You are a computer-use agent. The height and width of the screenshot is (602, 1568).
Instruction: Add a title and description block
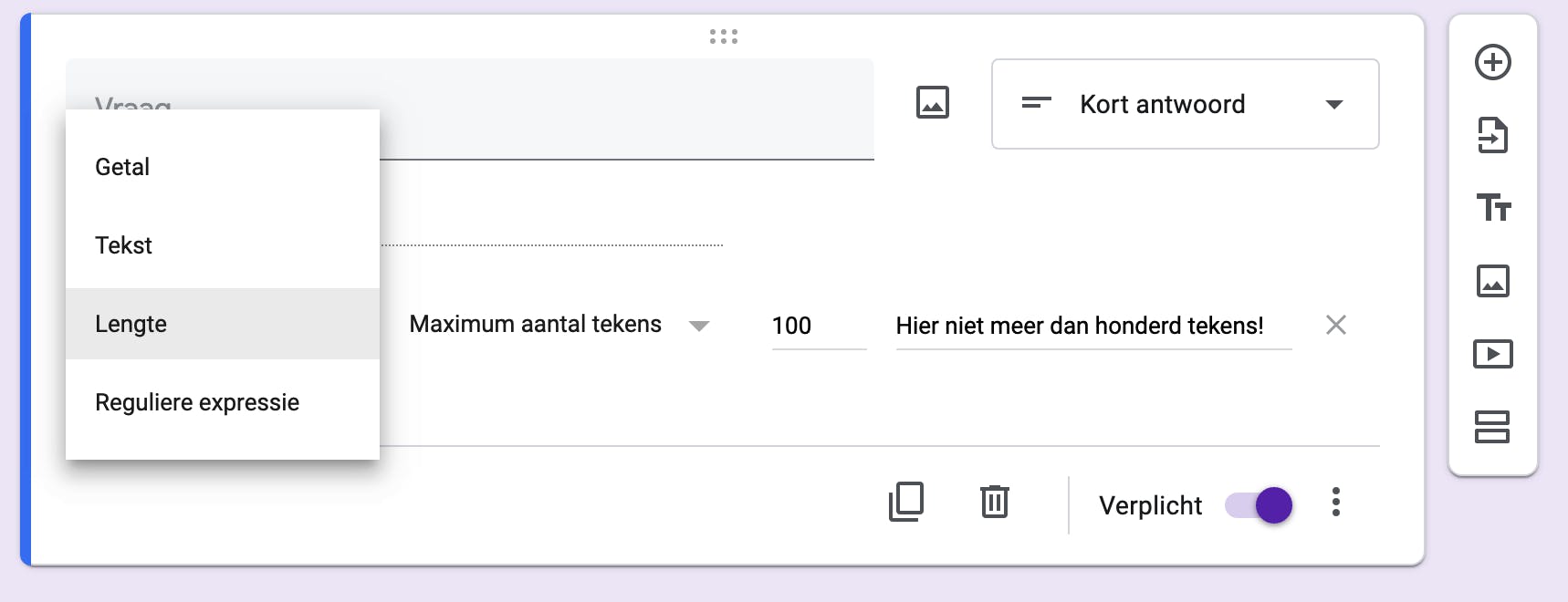click(1493, 208)
